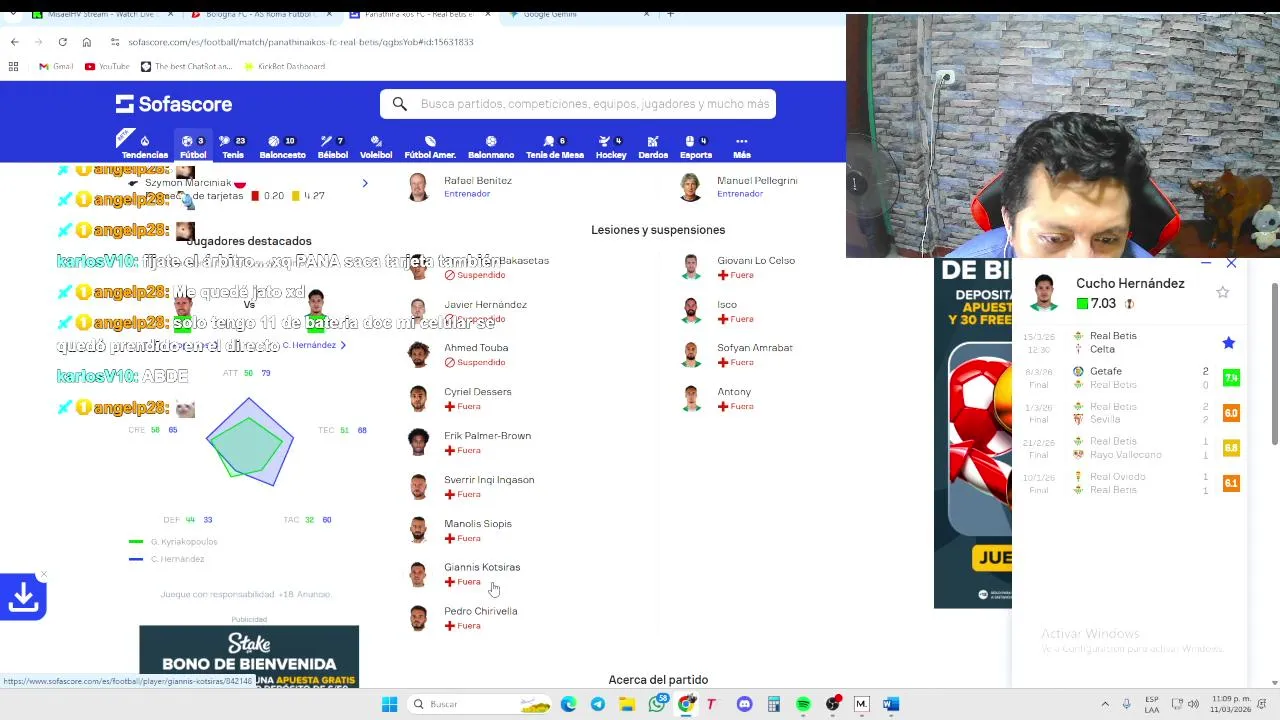Image resolution: width=1280 pixels, height=720 pixels.
Task: Select the Dardos target icon
Action: pyautogui.click(x=653, y=142)
